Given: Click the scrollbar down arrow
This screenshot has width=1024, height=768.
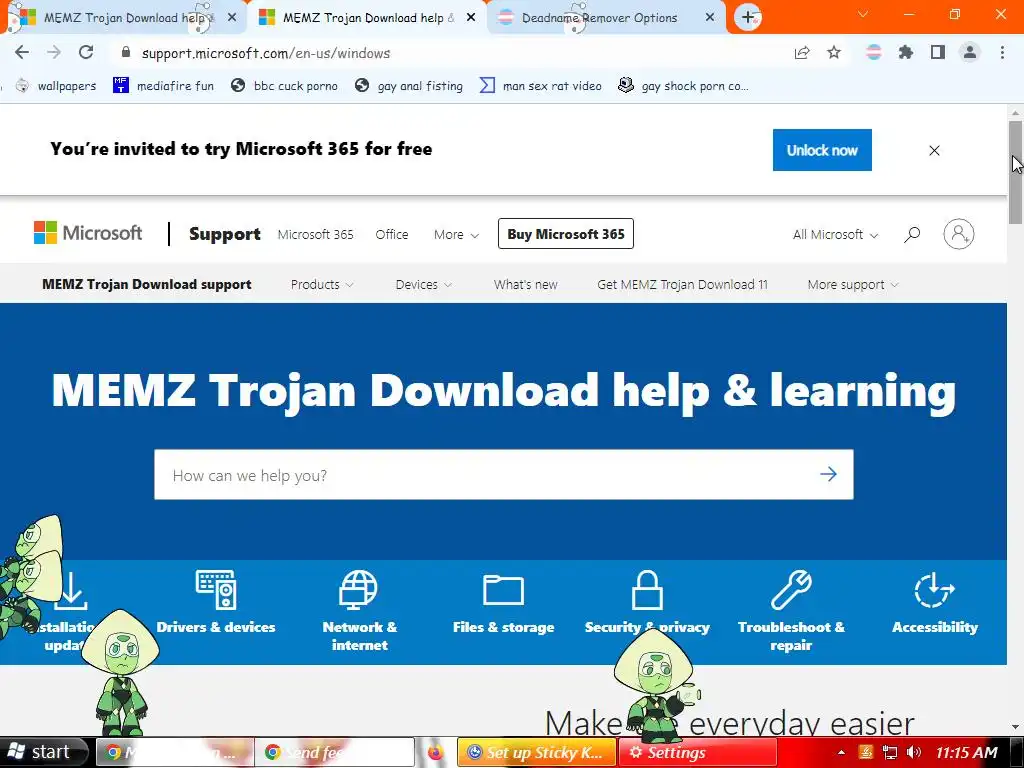Looking at the screenshot, I should (1016, 726).
